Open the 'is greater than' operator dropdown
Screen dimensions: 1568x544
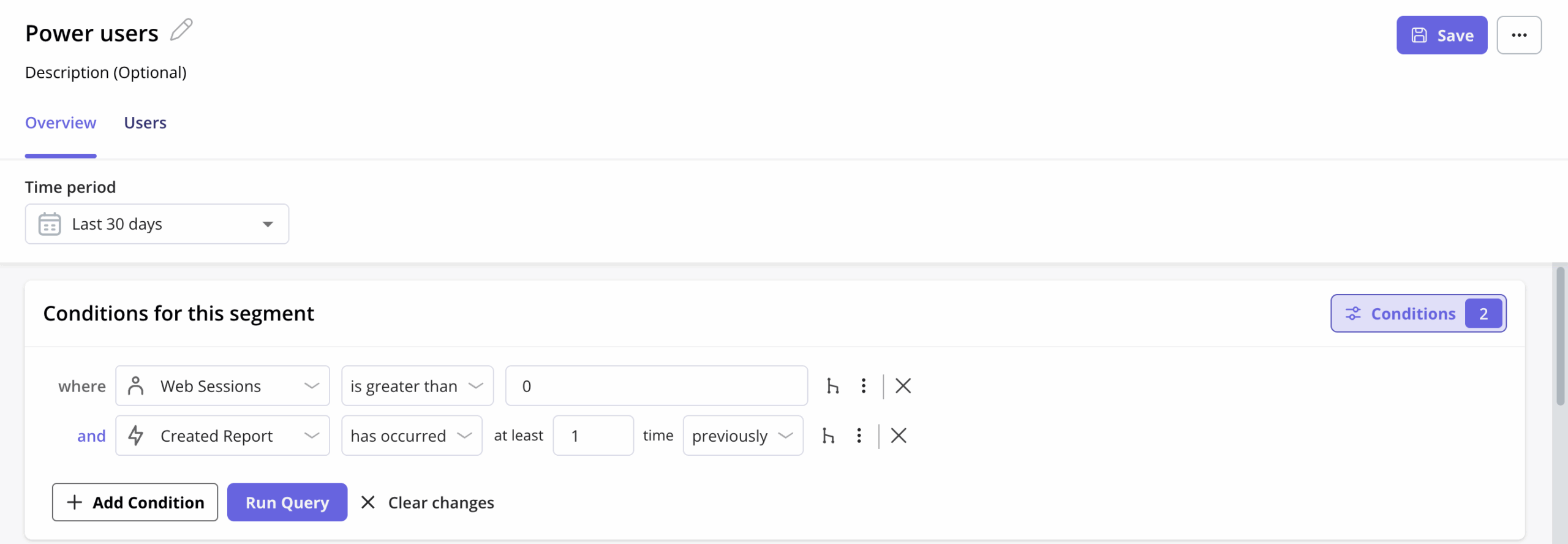(417, 385)
